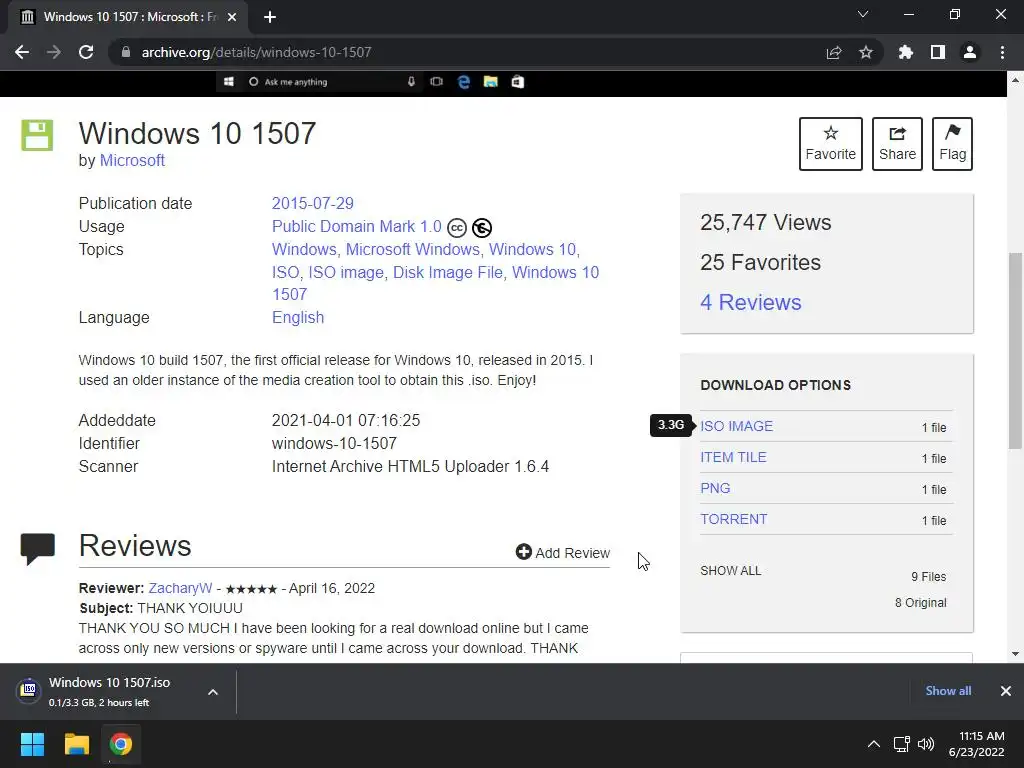Open the Extensions puzzle icon

906,52
